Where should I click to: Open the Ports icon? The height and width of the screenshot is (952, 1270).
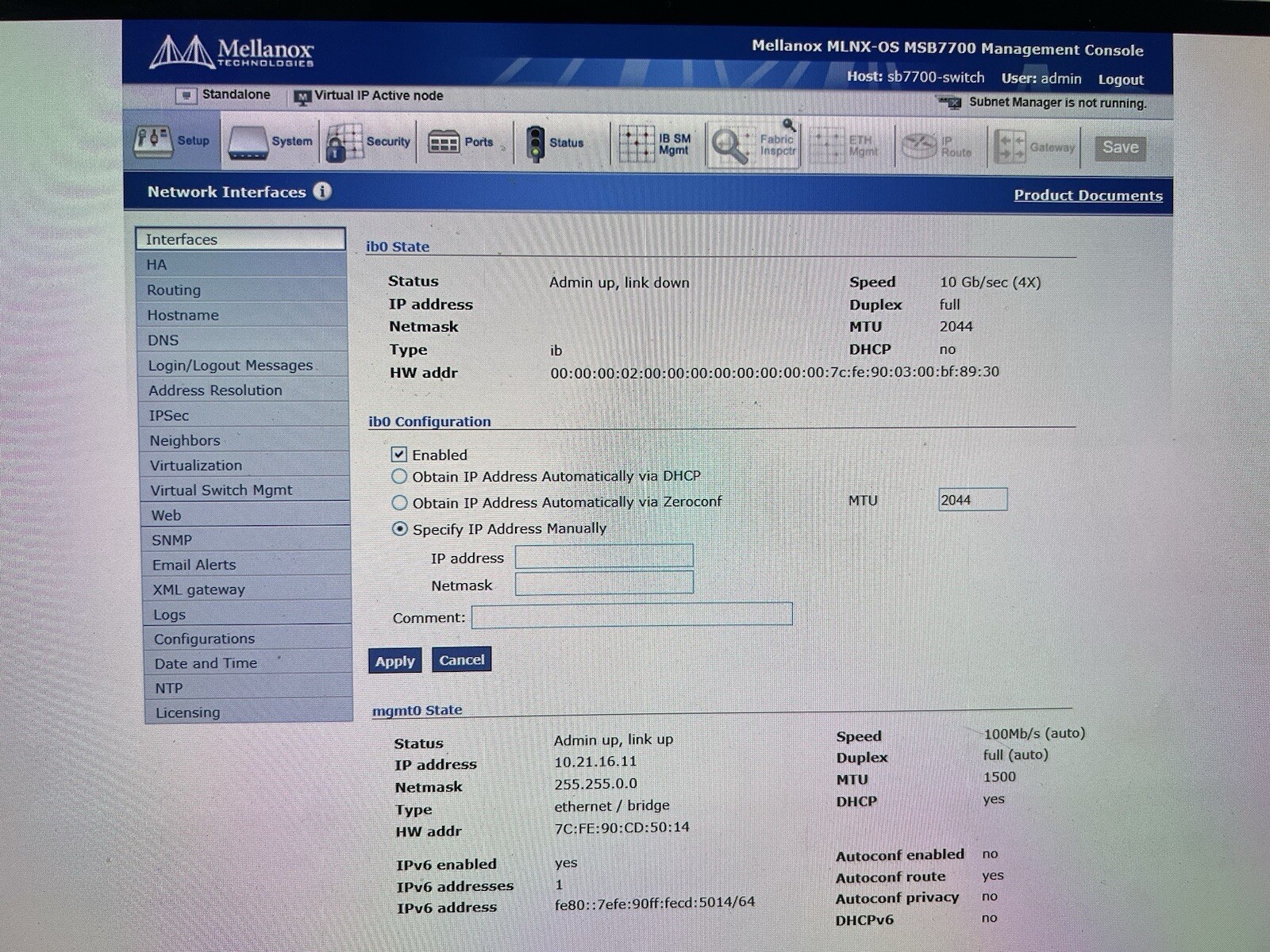(x=444, y=143)
